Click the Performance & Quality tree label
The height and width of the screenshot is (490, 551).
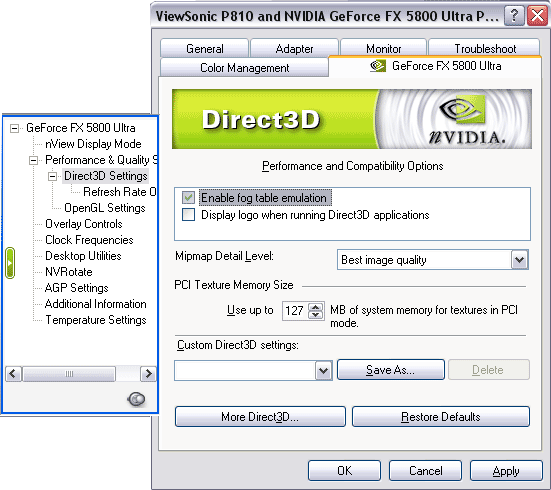pyautogui.click(x=101, y=160)
